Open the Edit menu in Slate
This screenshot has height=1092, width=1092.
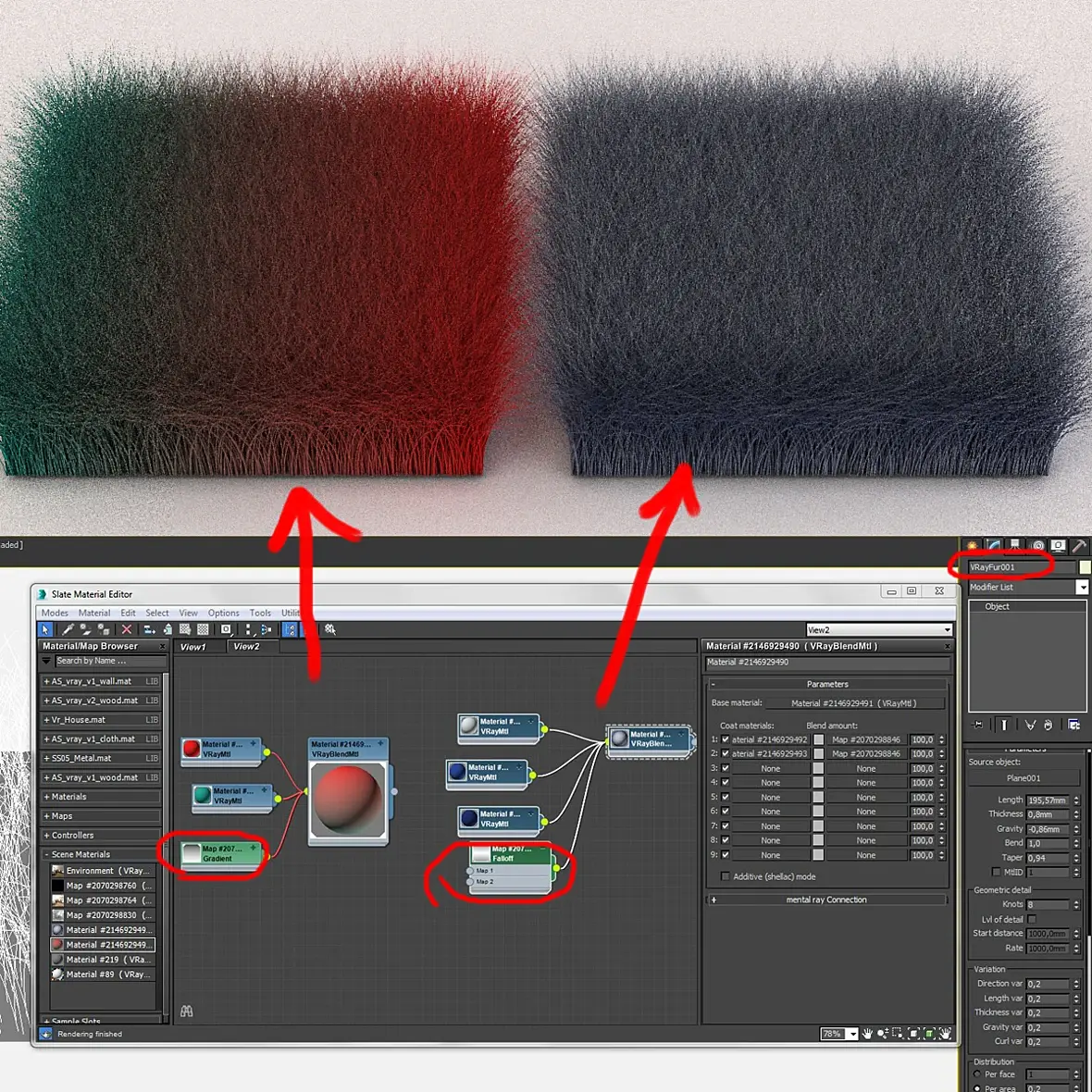(128, 613)
